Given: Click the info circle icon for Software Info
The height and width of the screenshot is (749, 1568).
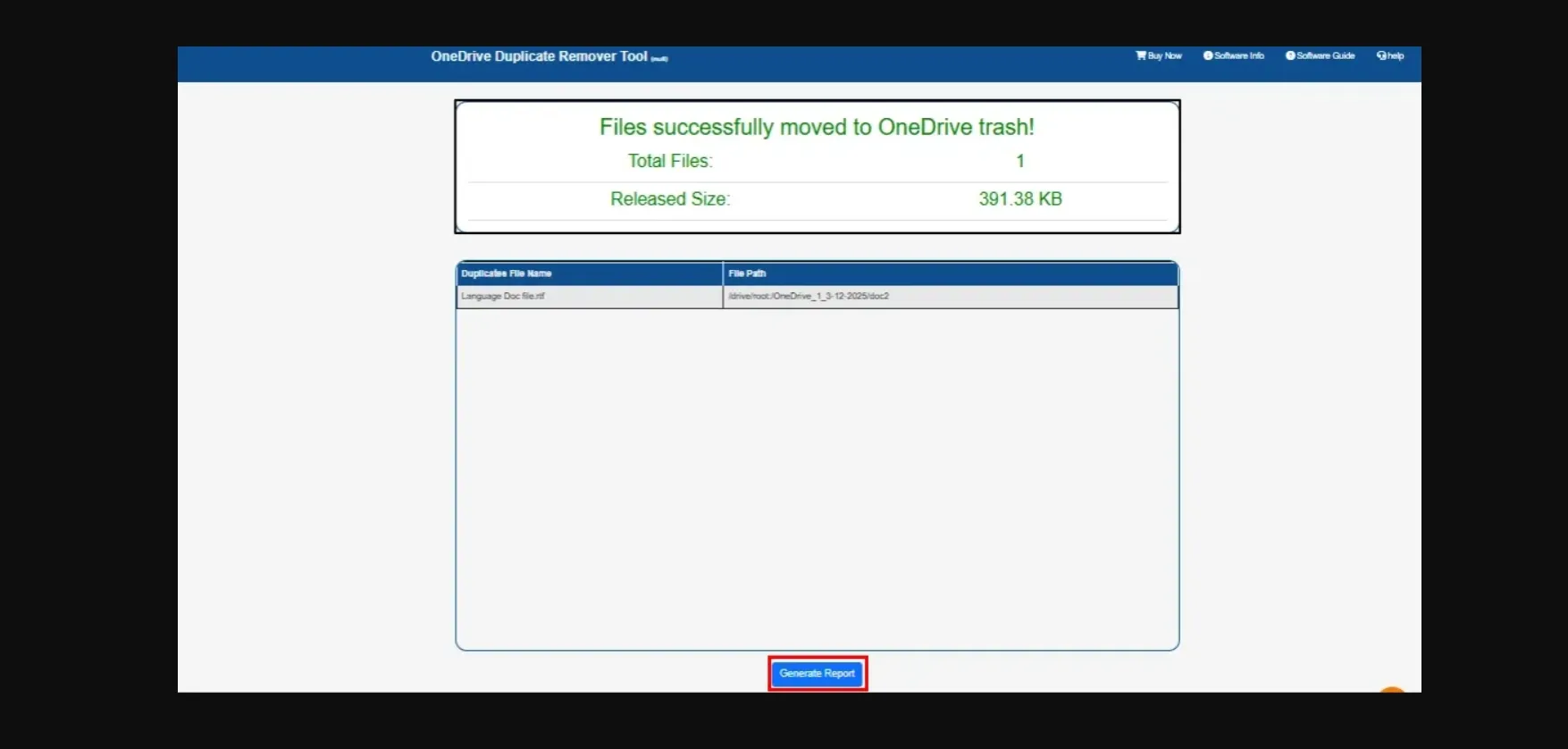Looking at the screenshot, I should 1208,55.
